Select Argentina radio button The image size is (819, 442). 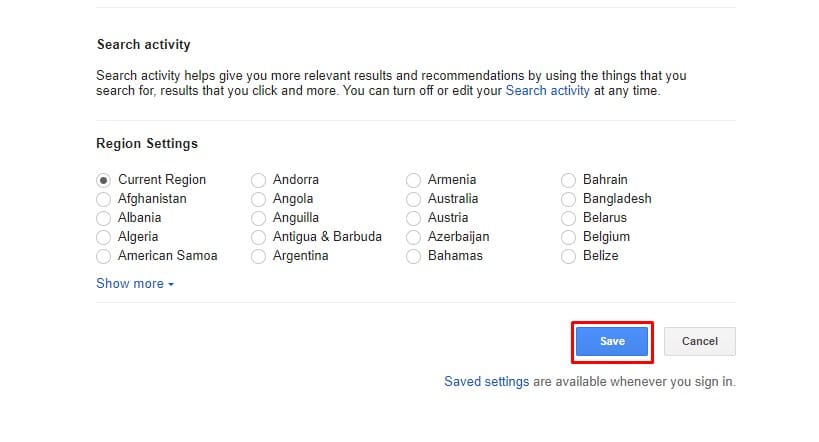point(259,256)
